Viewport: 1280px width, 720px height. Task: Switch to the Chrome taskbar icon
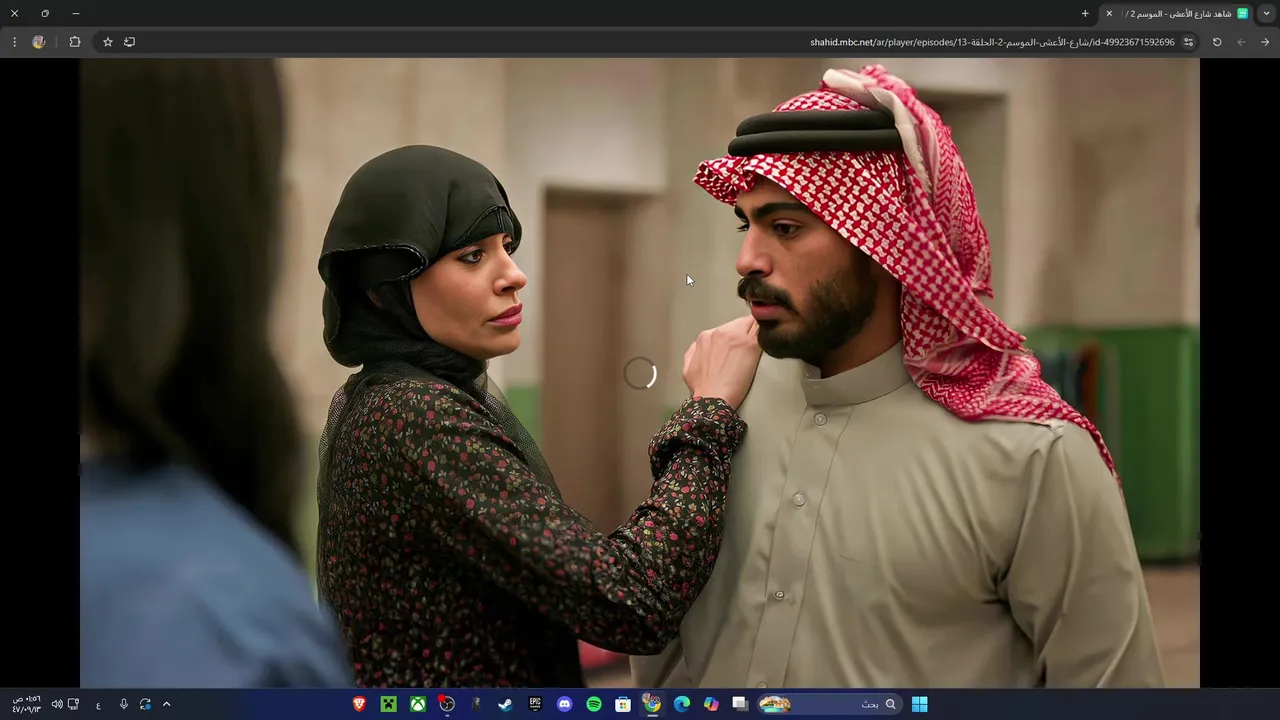tap(652, 704)
